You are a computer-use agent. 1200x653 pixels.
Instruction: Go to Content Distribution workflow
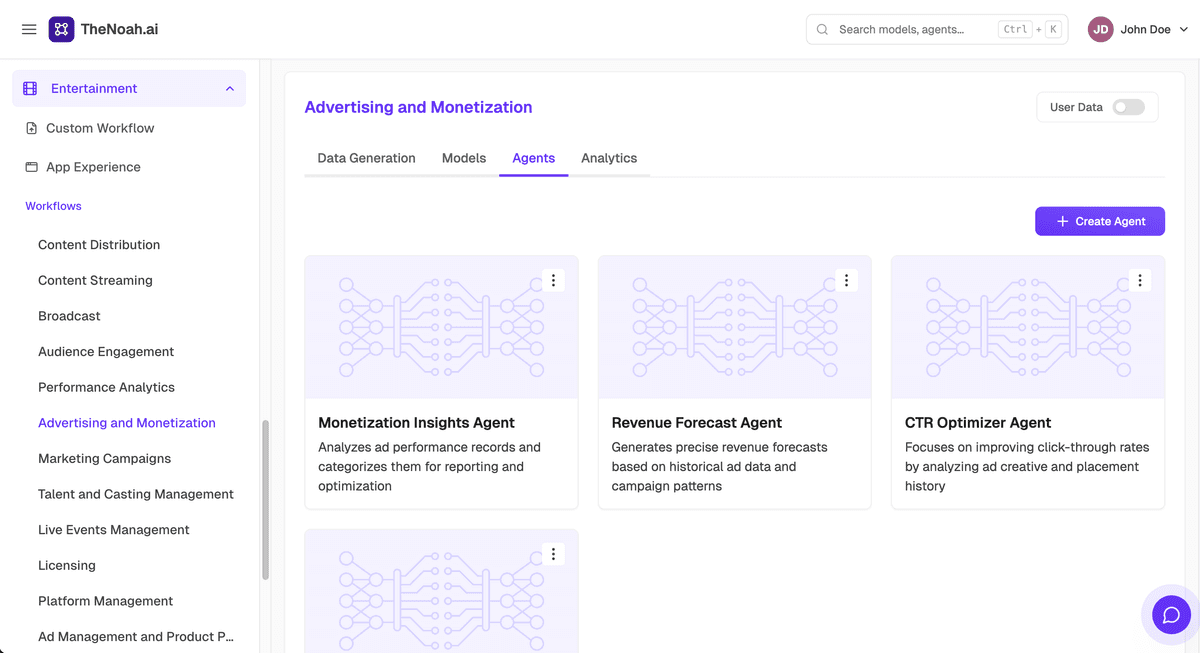(x=99, y=245)
